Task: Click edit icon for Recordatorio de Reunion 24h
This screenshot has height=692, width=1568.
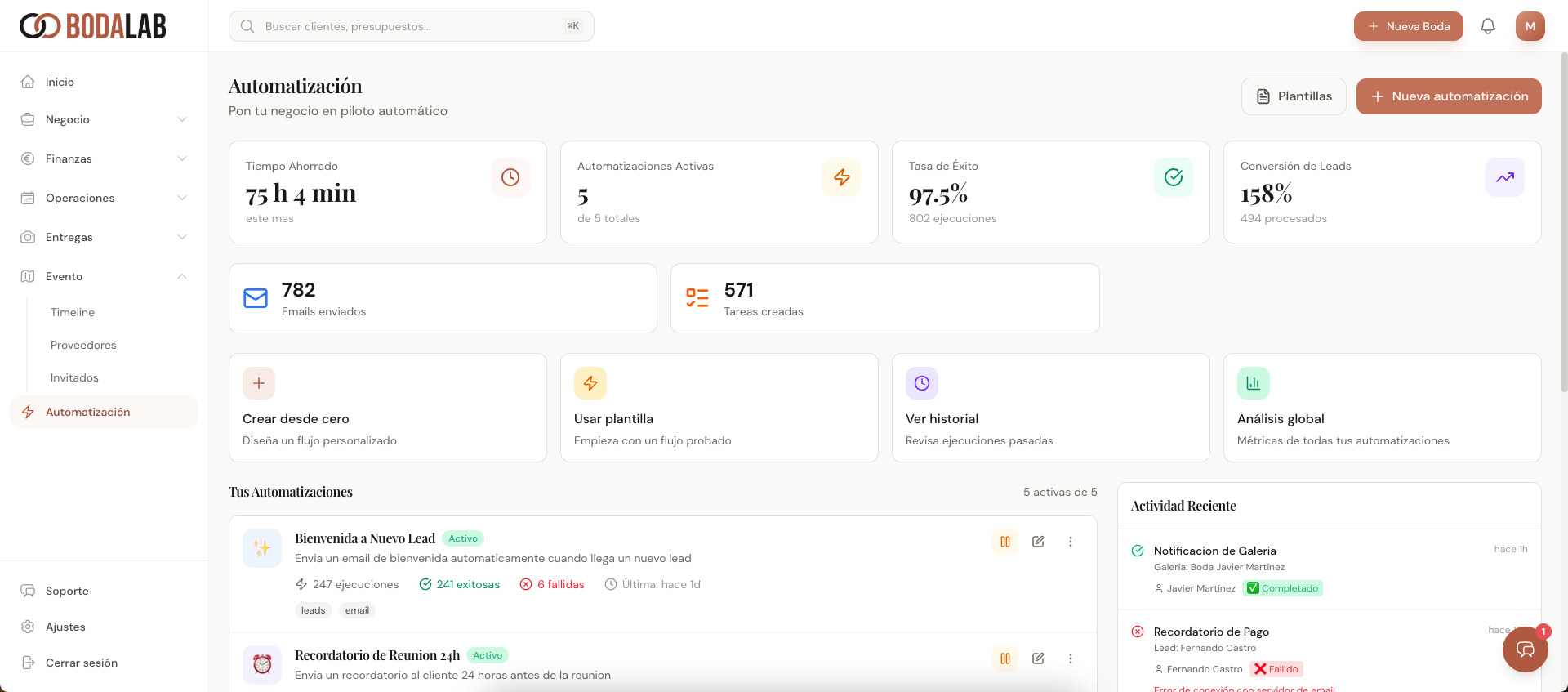Action: (1038, 659)
